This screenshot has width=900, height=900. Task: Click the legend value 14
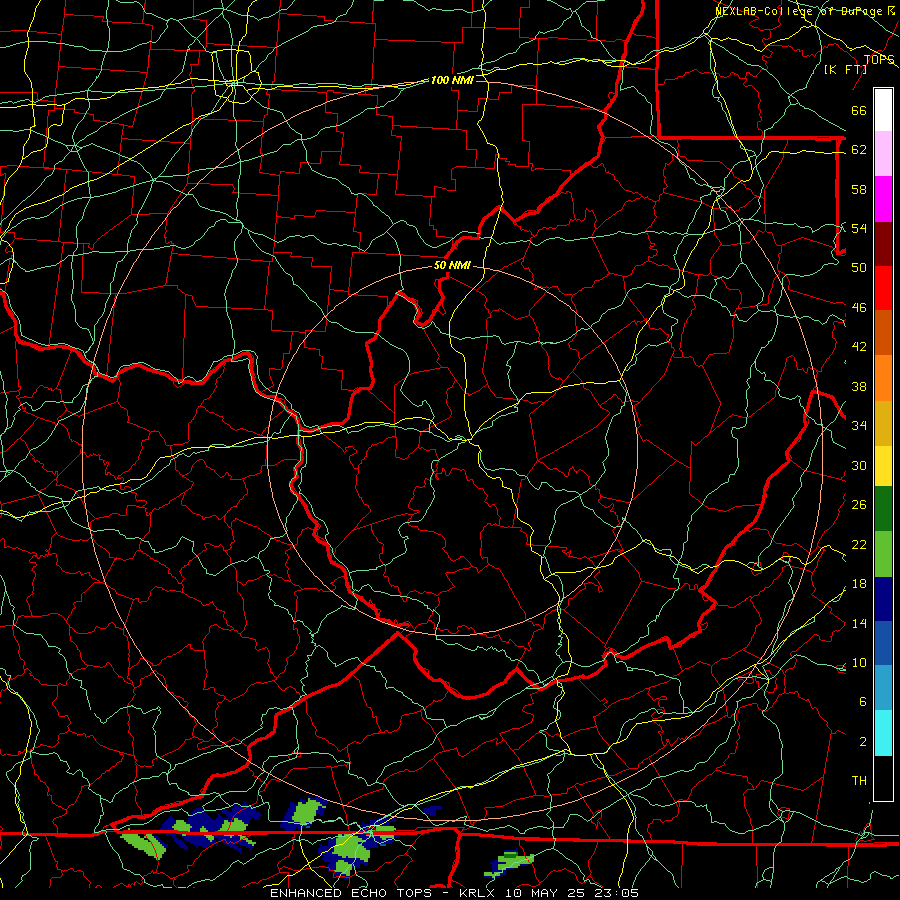click(x=859, y=623)
